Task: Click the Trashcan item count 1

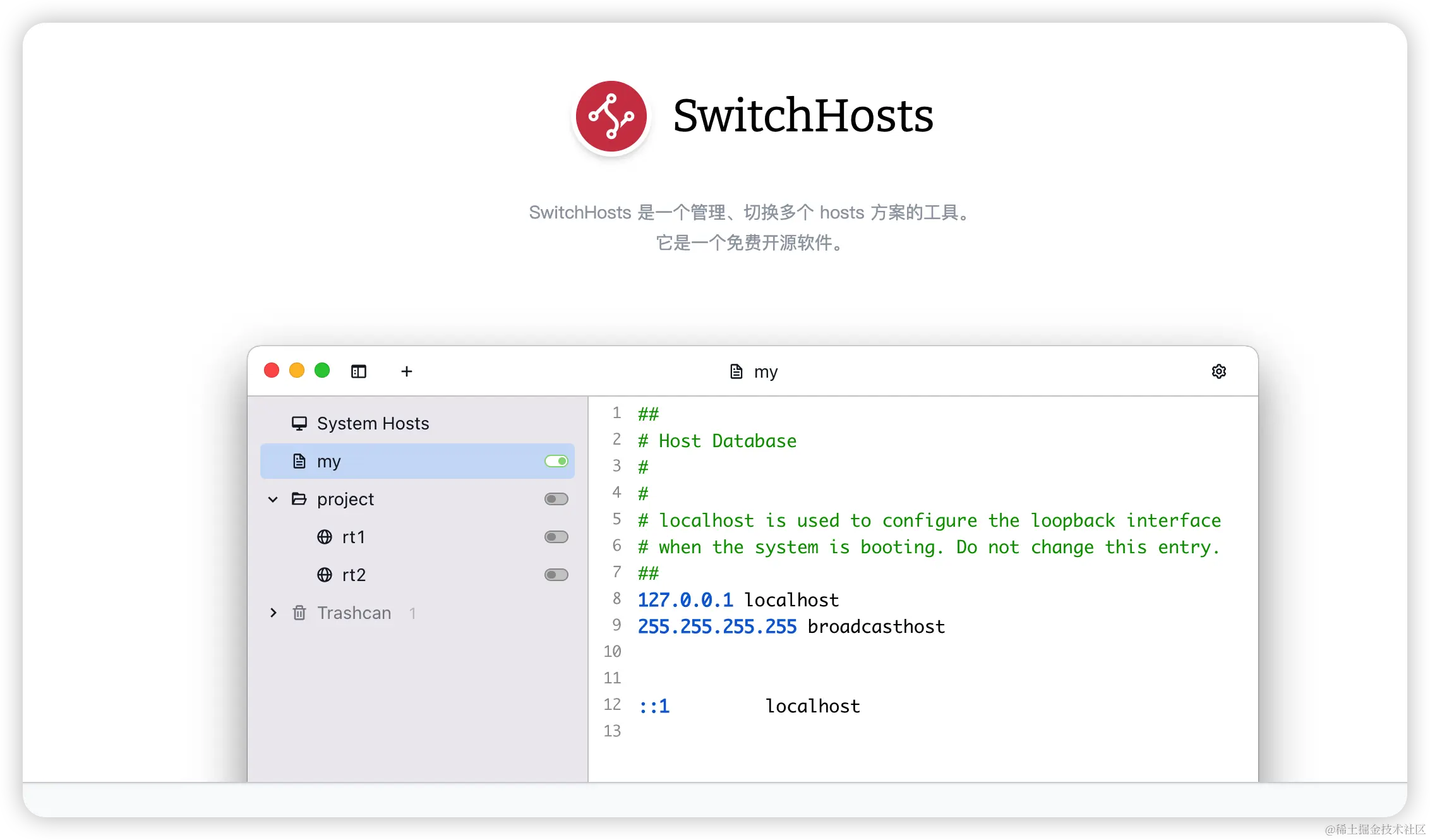Action: [x=412, y=613]
